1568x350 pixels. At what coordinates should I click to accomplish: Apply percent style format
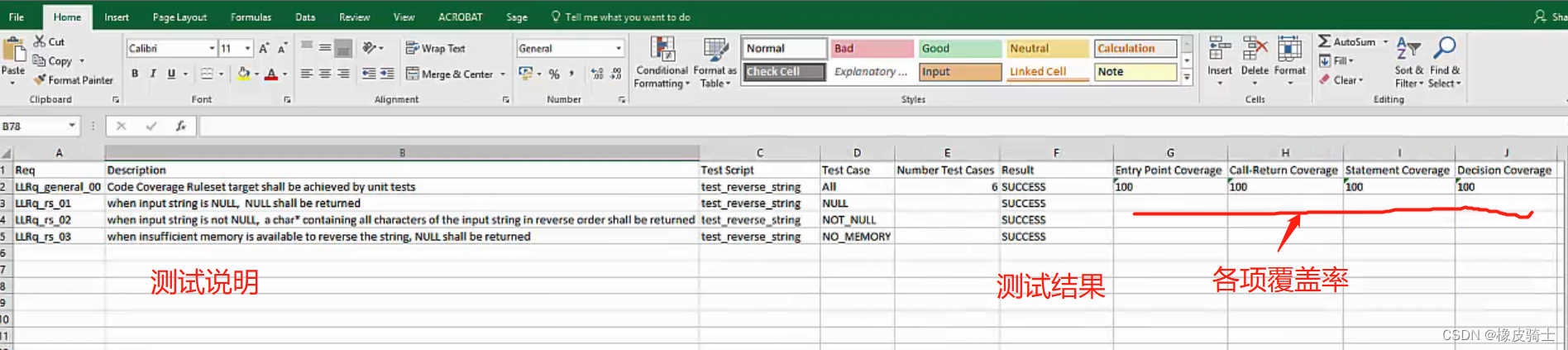[554, 74]
